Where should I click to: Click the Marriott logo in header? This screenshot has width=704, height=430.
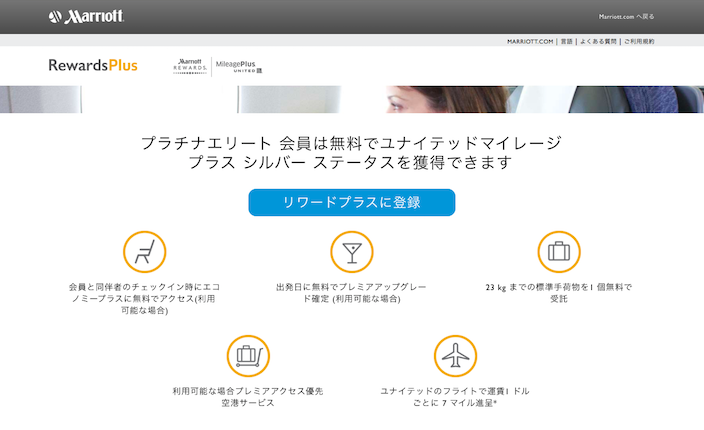(86, 17)
